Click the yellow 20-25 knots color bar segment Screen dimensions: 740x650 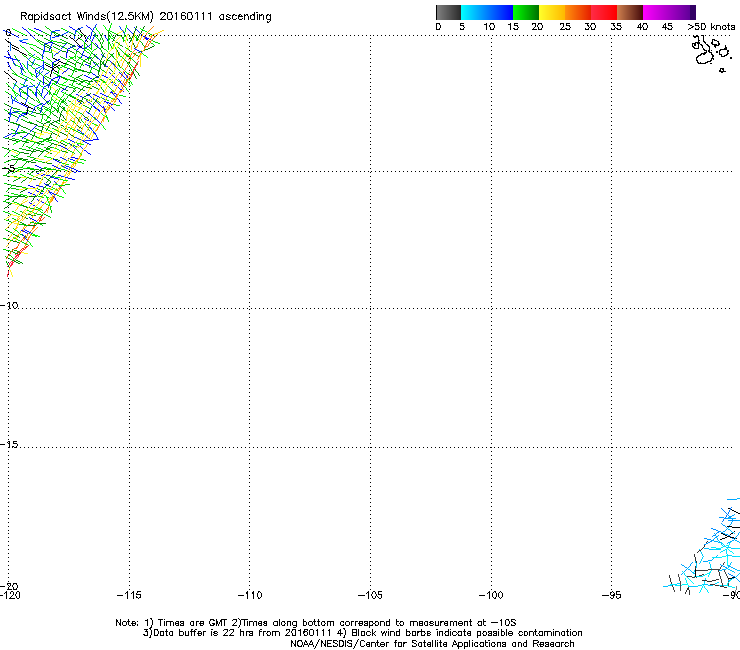pos(552,12)
